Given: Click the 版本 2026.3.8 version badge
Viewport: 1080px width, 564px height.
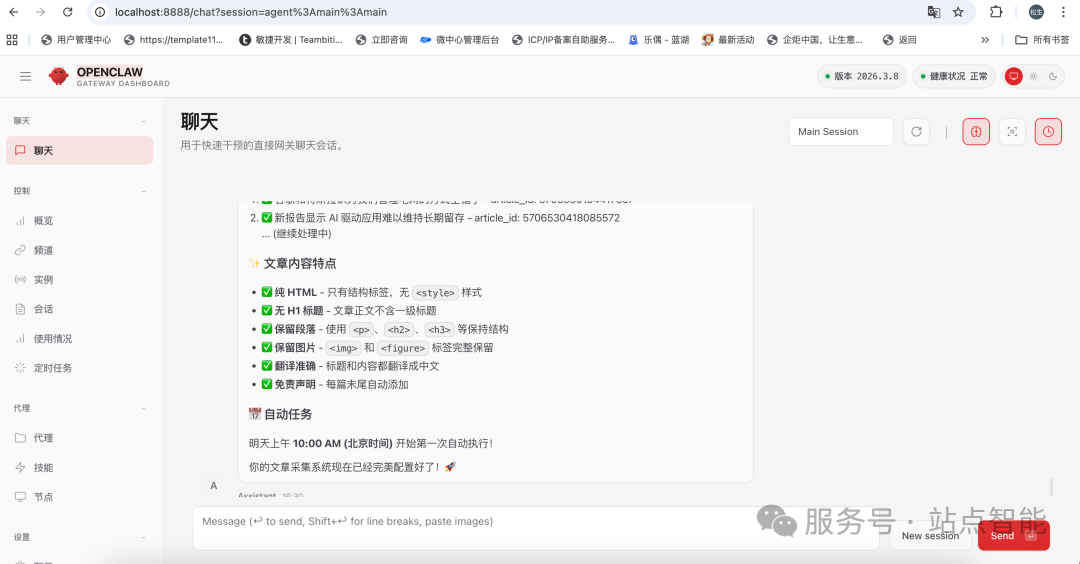Looking at the screenshot, I should [x=862, y=76].
